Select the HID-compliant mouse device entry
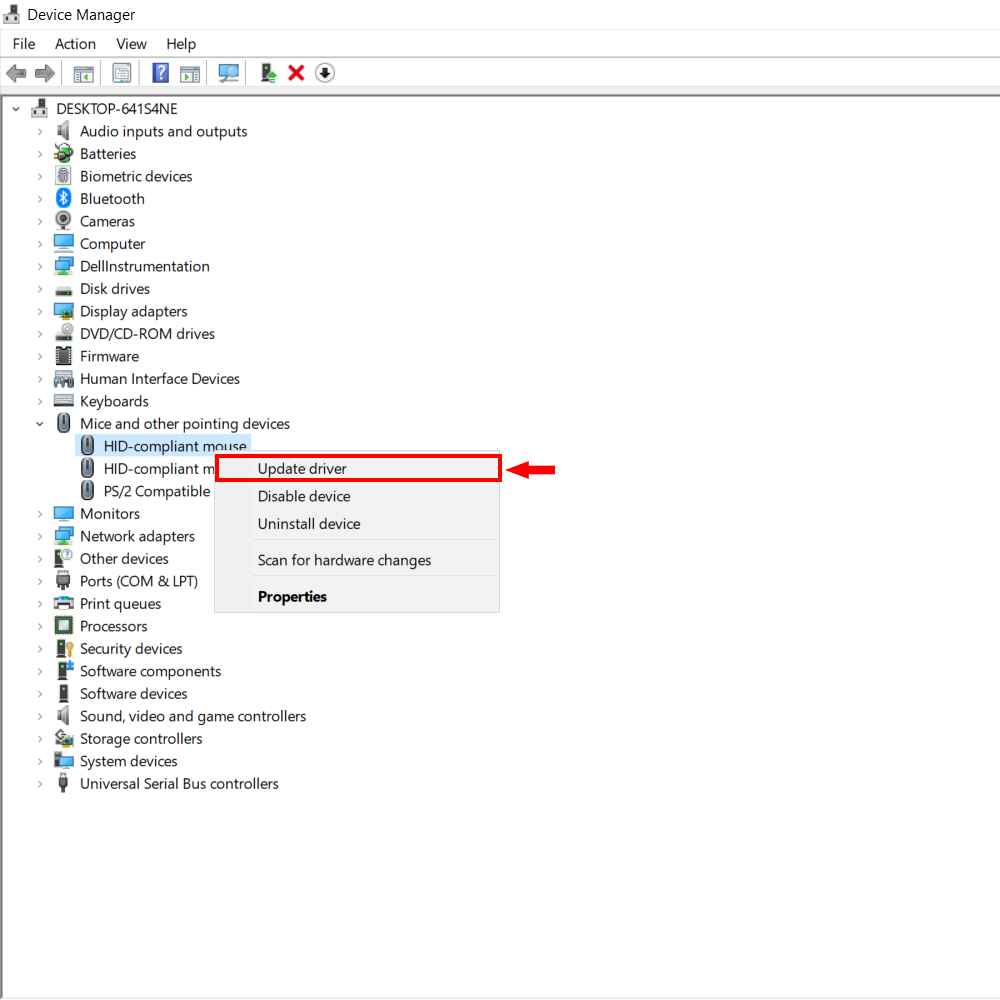Screen dimensions: 1000x1000 [x=175, y=445]
